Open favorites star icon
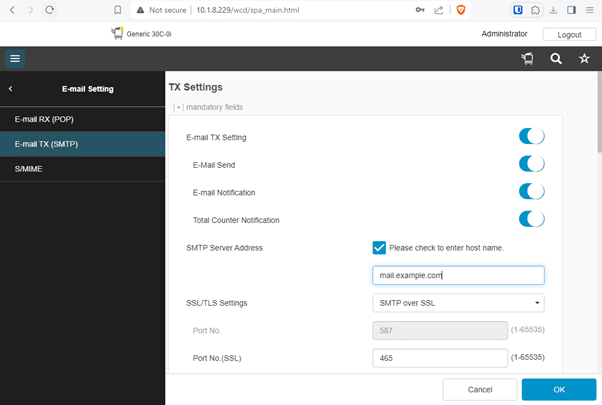Viewport: 602px width, 405px height. (584, 58)
